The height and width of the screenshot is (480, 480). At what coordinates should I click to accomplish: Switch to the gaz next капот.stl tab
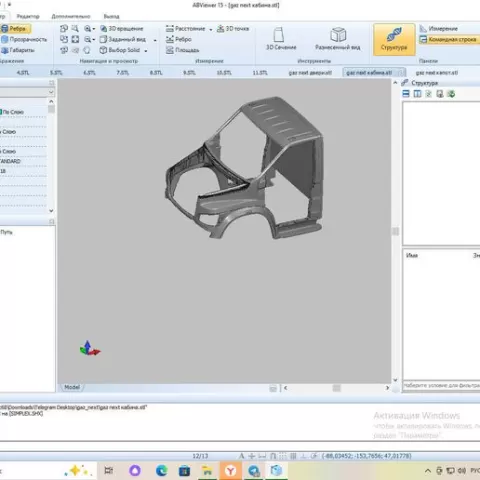437,73
